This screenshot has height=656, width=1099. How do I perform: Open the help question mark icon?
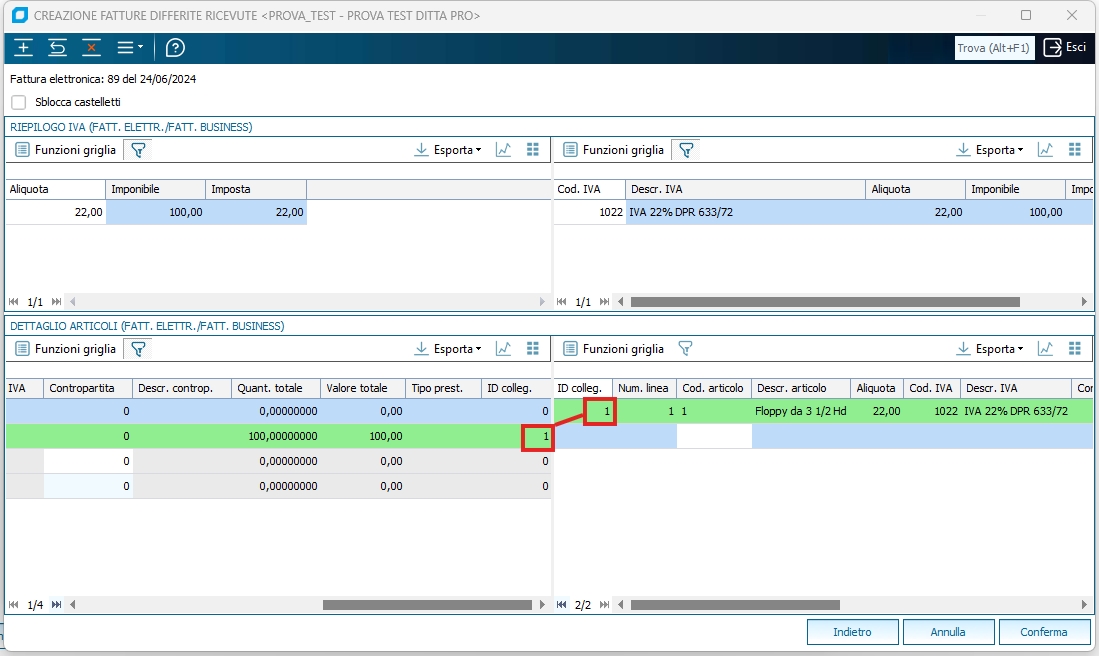(175, 48)
